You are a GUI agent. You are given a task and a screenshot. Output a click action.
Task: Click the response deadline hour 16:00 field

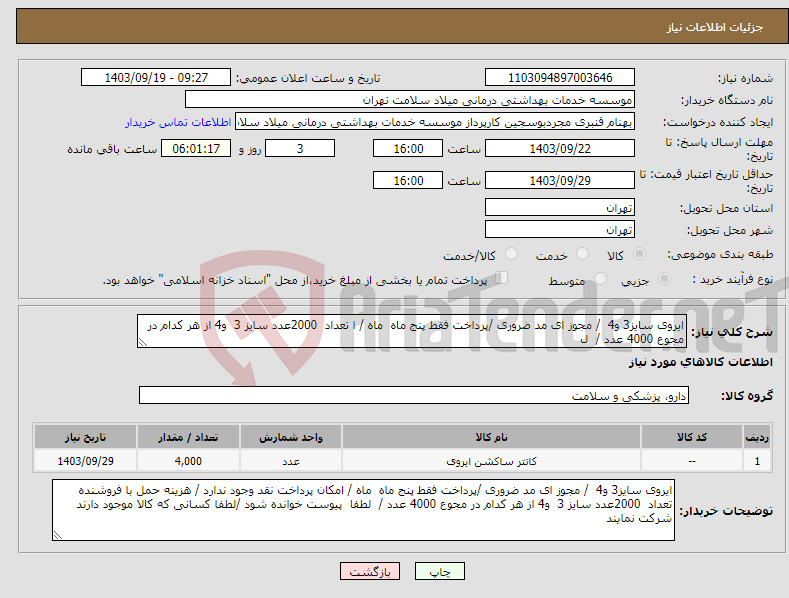tap(408, 148)
